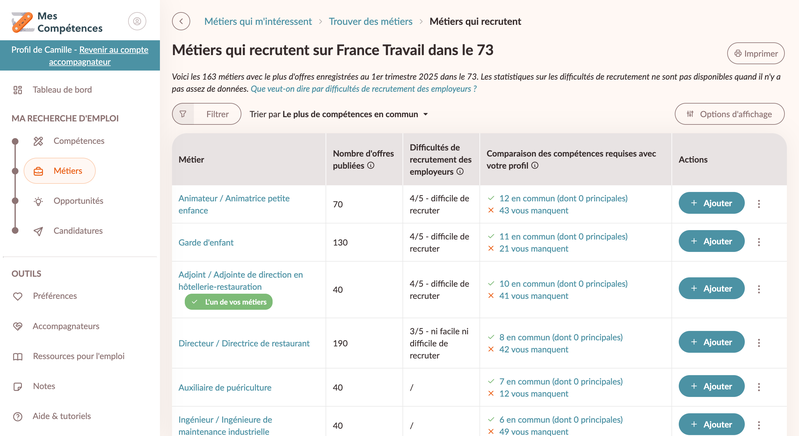Click info icon after votre profil header
This screenshot has width=799, height=436.
[x=535, y=166]
